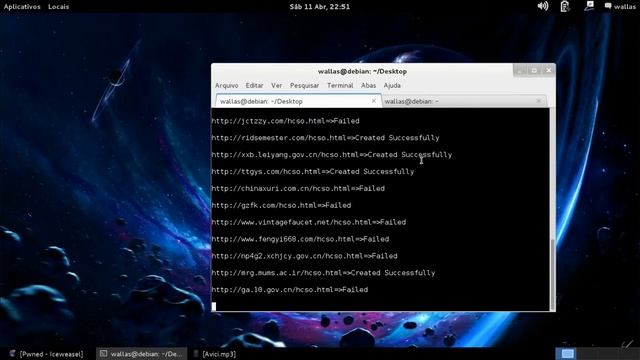Click the terminal icon in the taskbar
Viewport: 640px width, 360px height.
click(x=104, y=353)
